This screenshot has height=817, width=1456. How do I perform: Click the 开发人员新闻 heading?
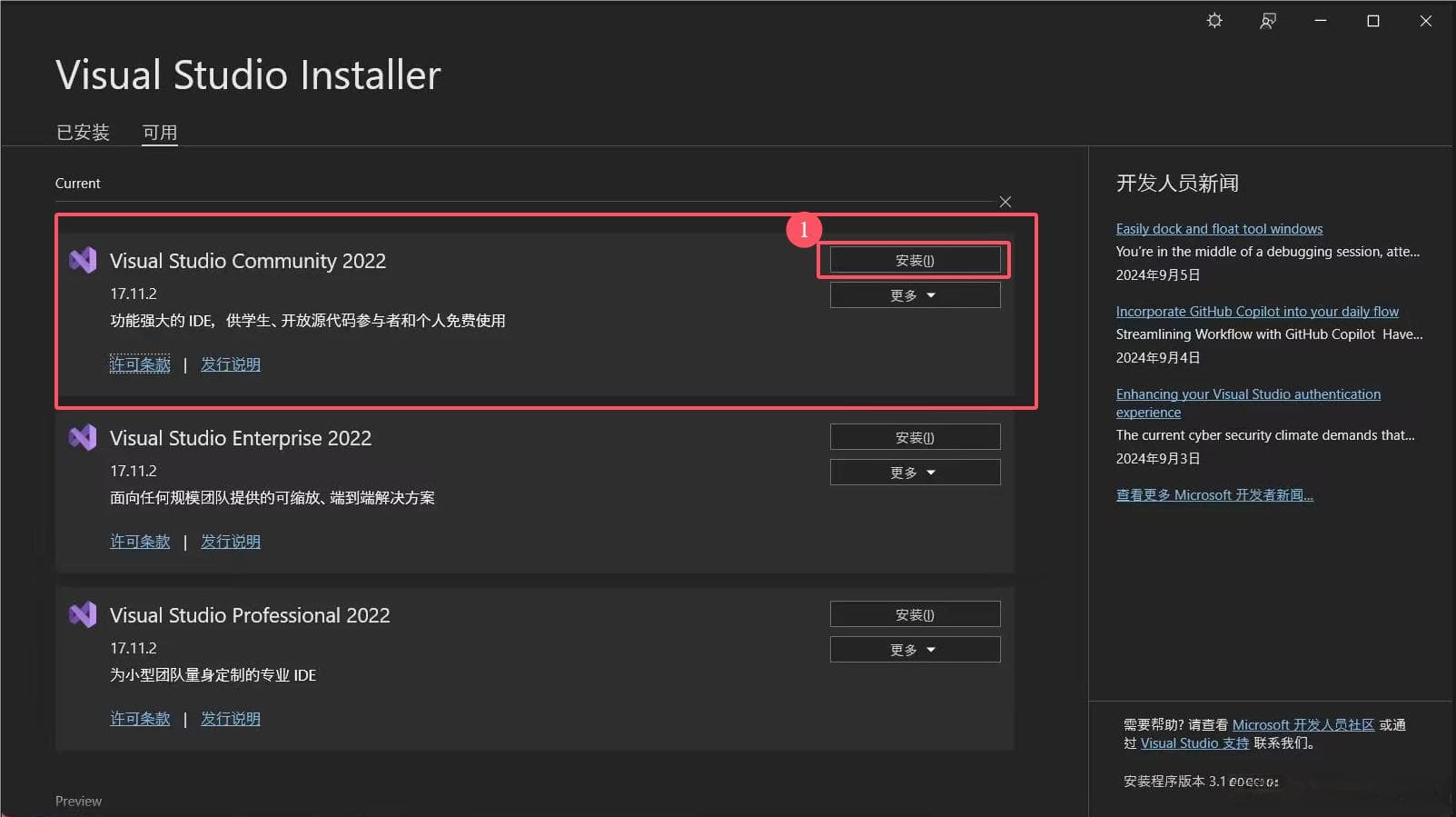(x=1177, y=184)
